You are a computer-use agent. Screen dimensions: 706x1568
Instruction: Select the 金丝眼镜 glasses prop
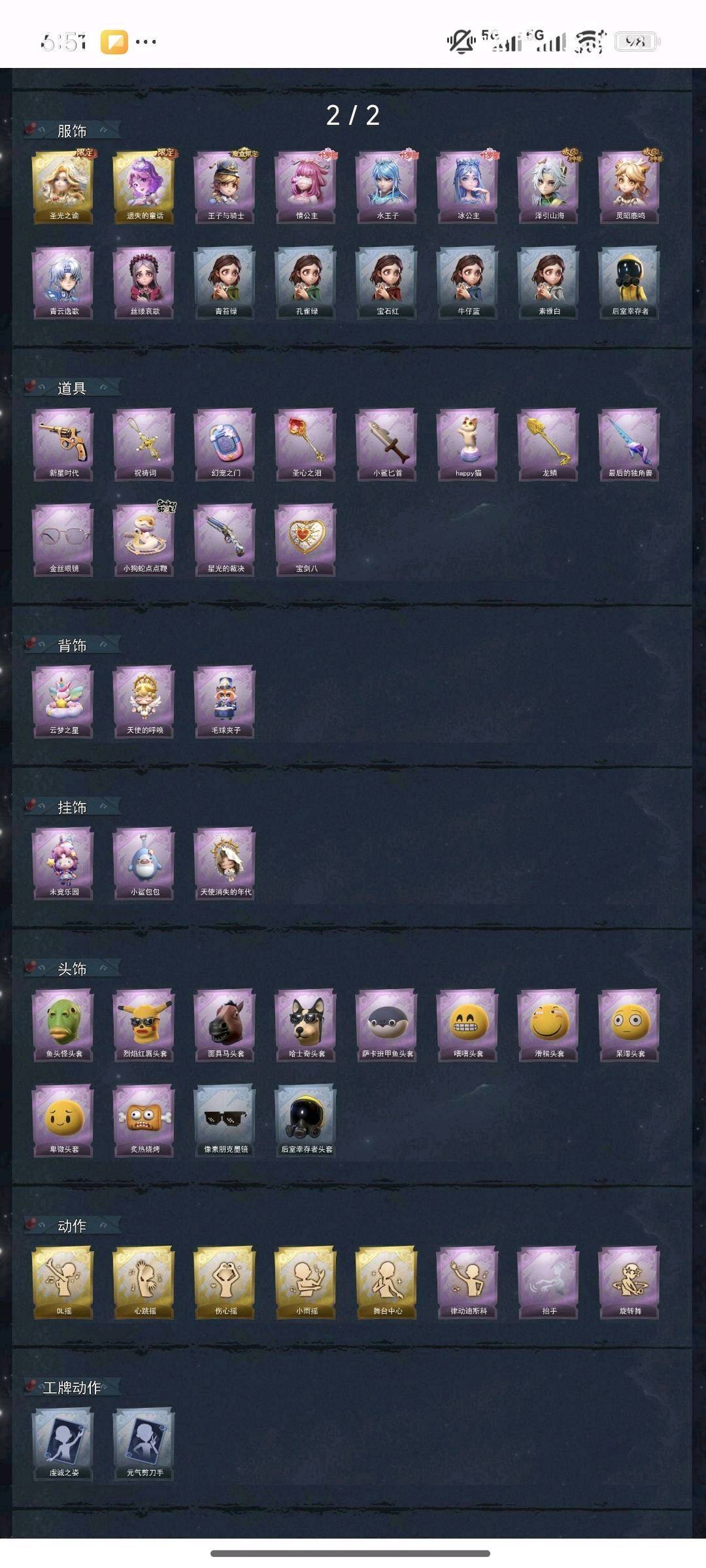click(63, 540)
